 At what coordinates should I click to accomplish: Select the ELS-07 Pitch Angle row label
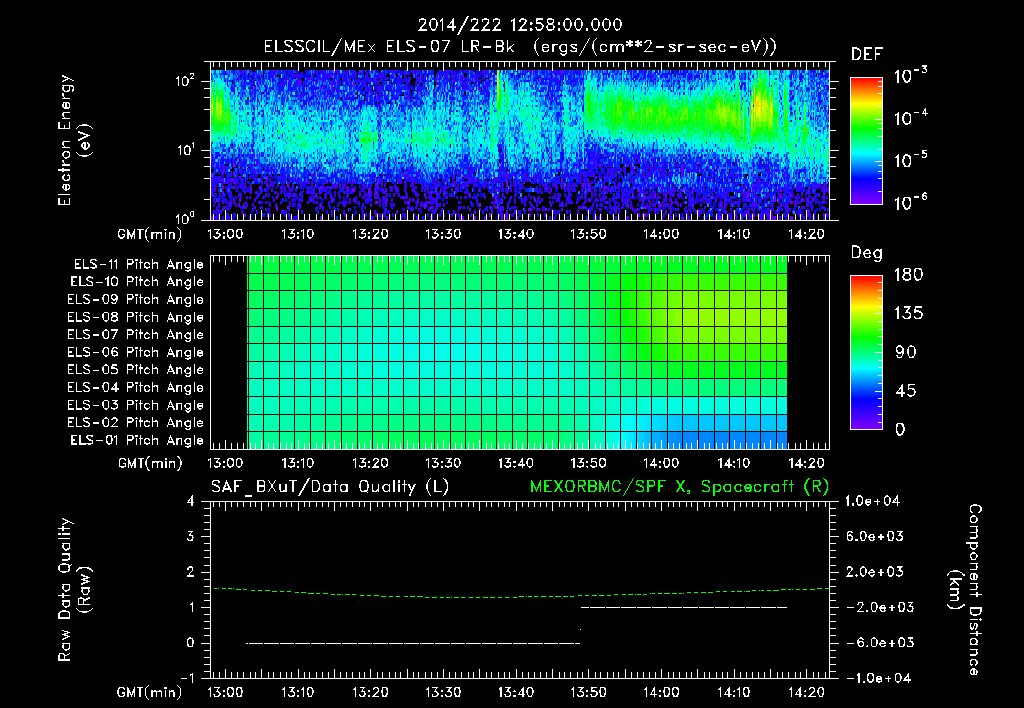[x=135, y=334]
